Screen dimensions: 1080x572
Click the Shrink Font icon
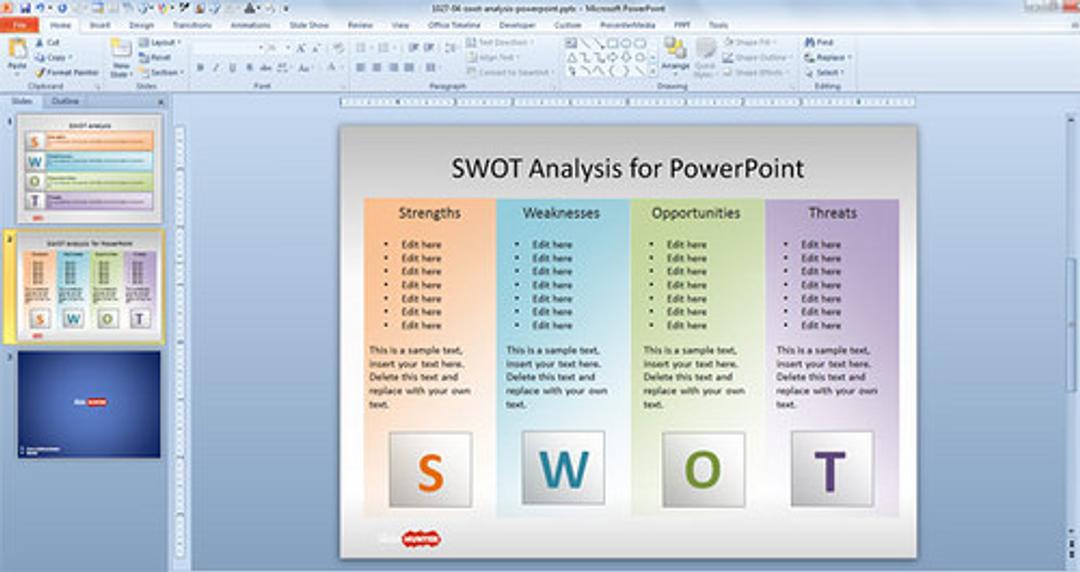point(316,48)
